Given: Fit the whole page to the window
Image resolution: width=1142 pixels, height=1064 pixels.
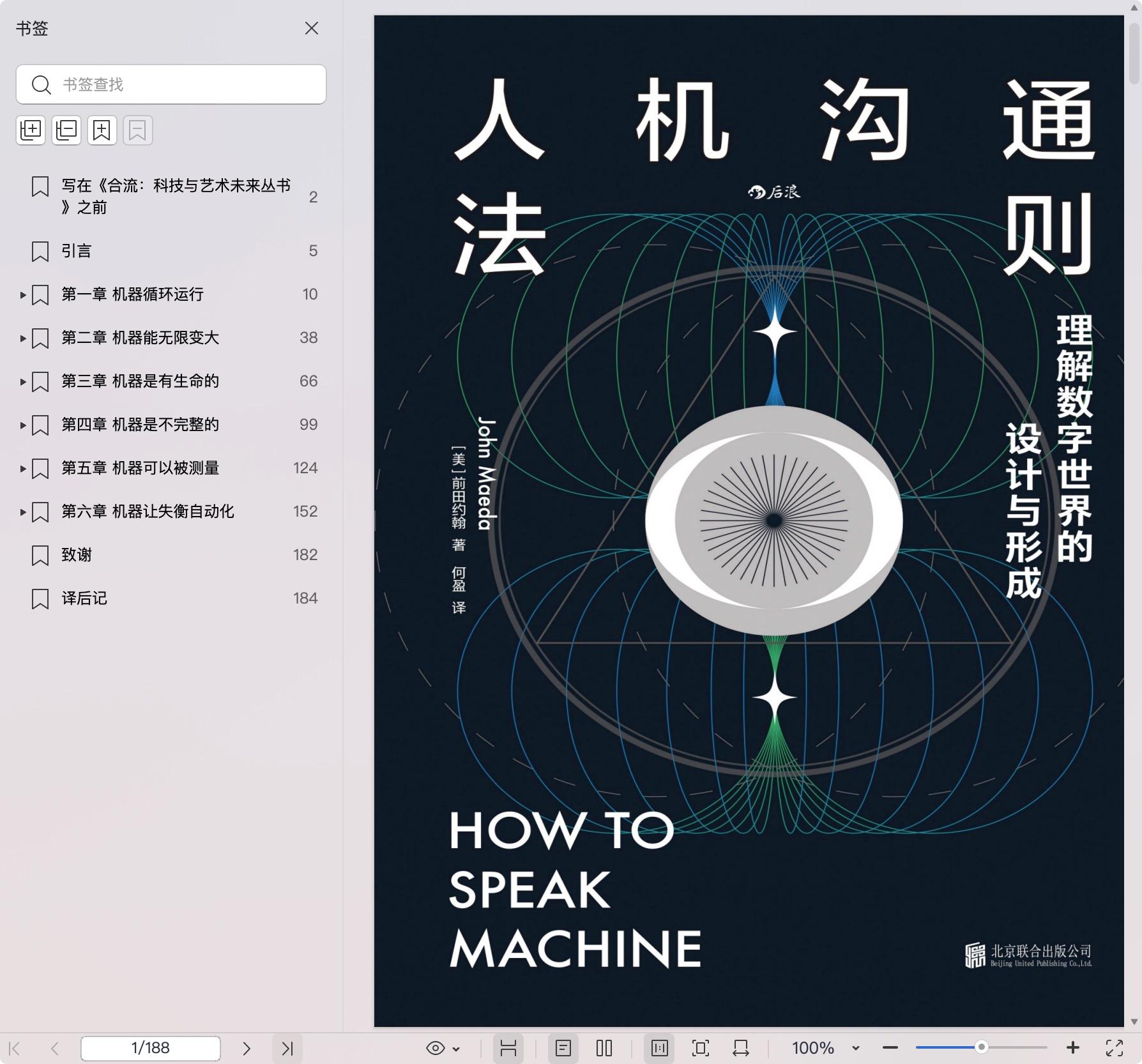Looking at the screenshot, I should click(701, 1048).
